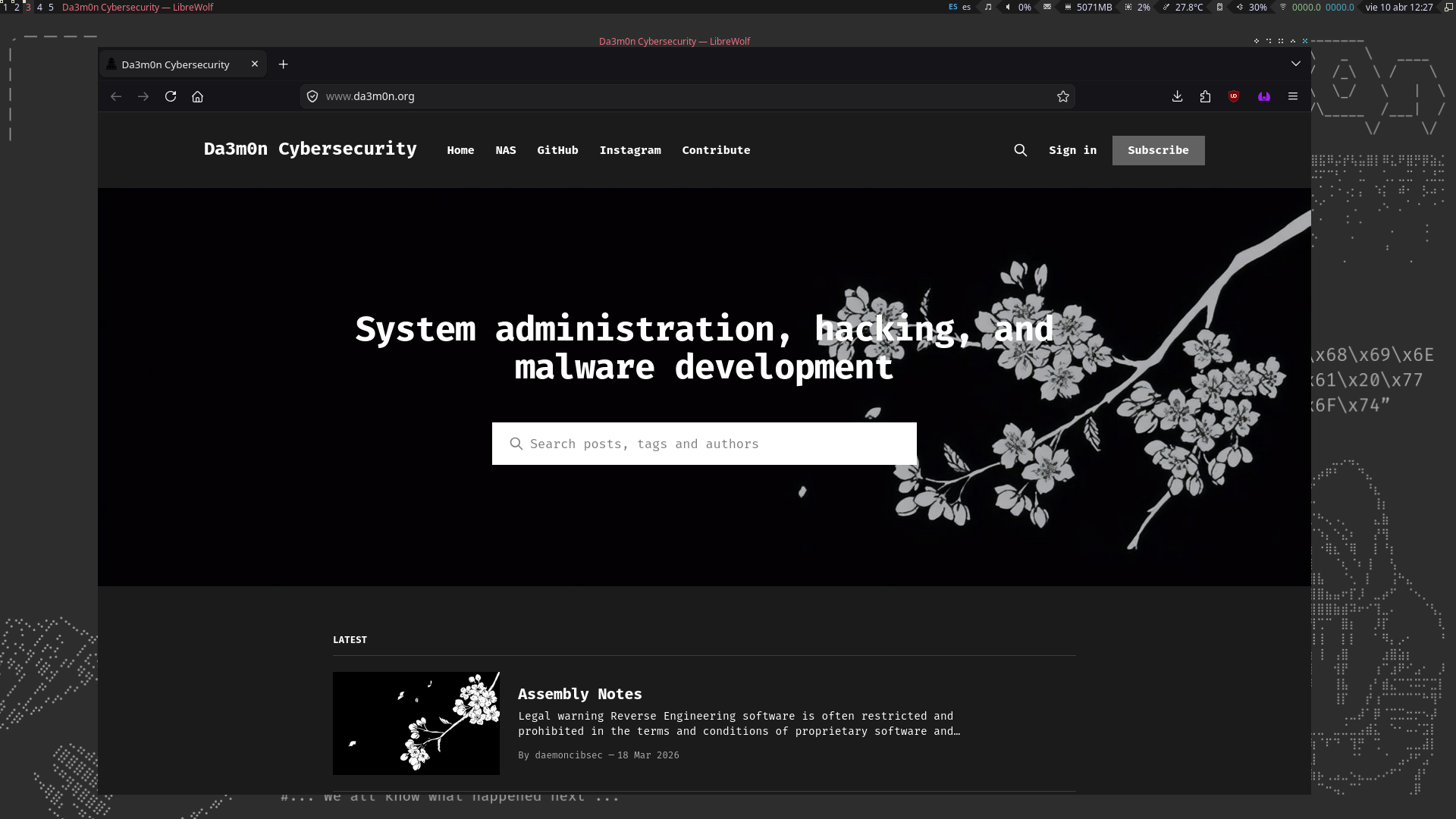The height and width of the screenshot is (819, 1456).
Task: Switch to workspace 4 in top bar
Action: (x=39, y=7)
